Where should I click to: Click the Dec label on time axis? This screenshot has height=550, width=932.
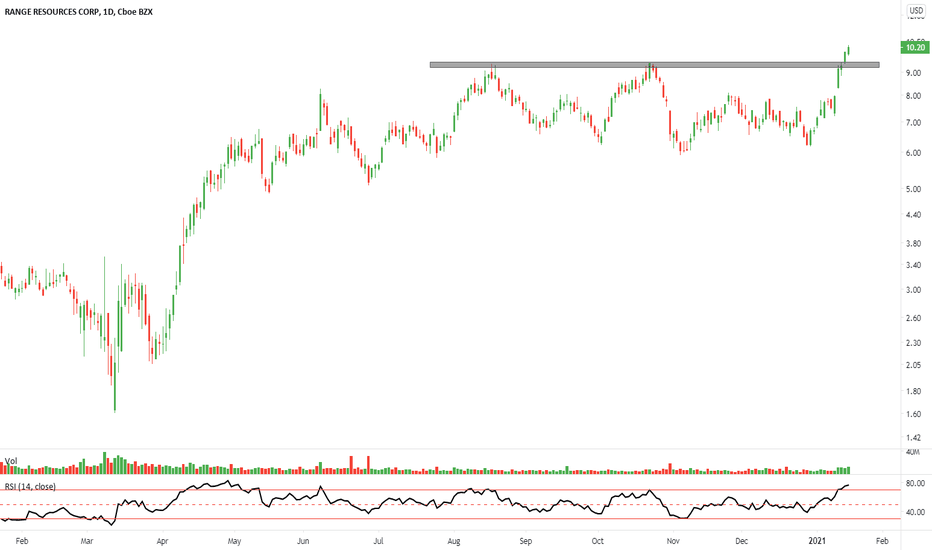741,541
